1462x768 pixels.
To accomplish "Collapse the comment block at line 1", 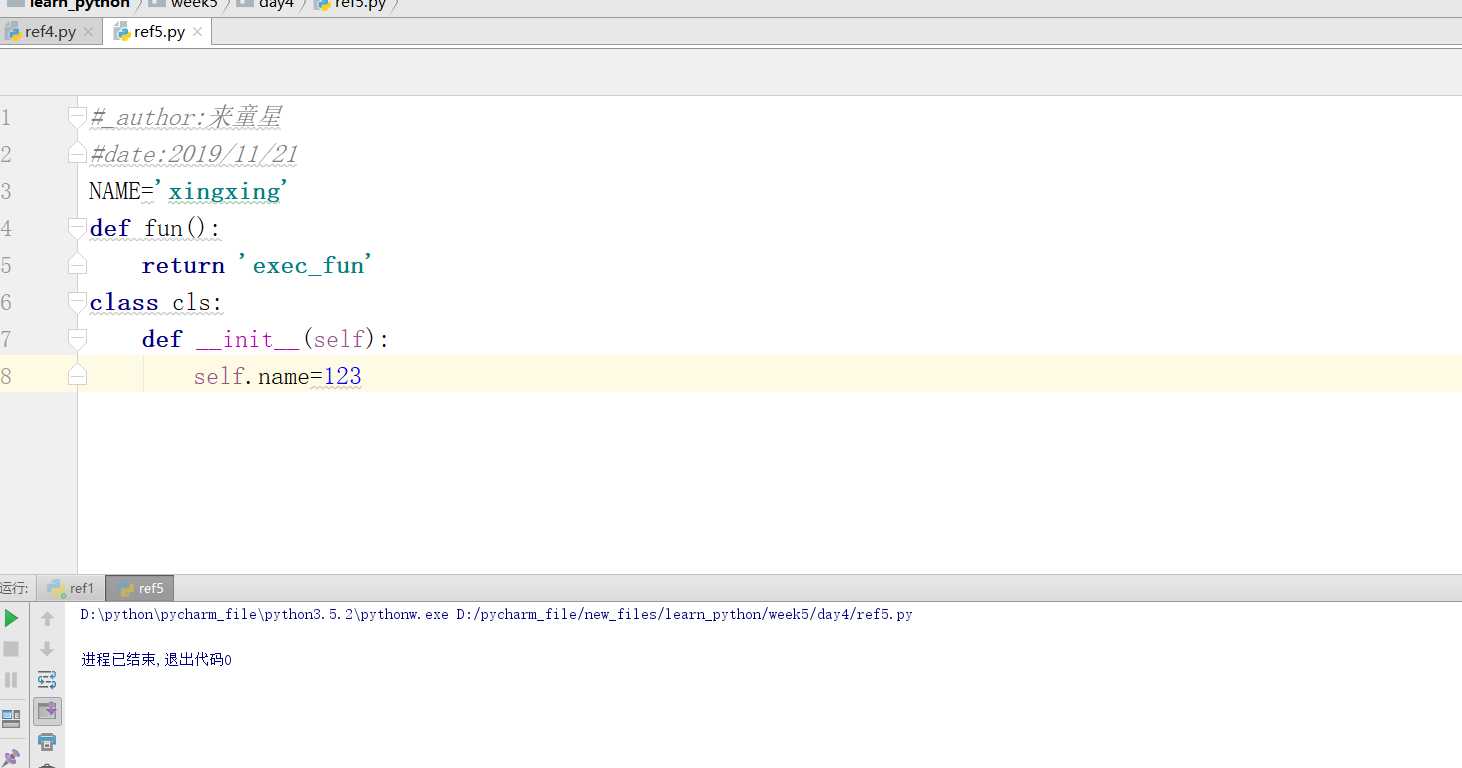I will 77,117.
